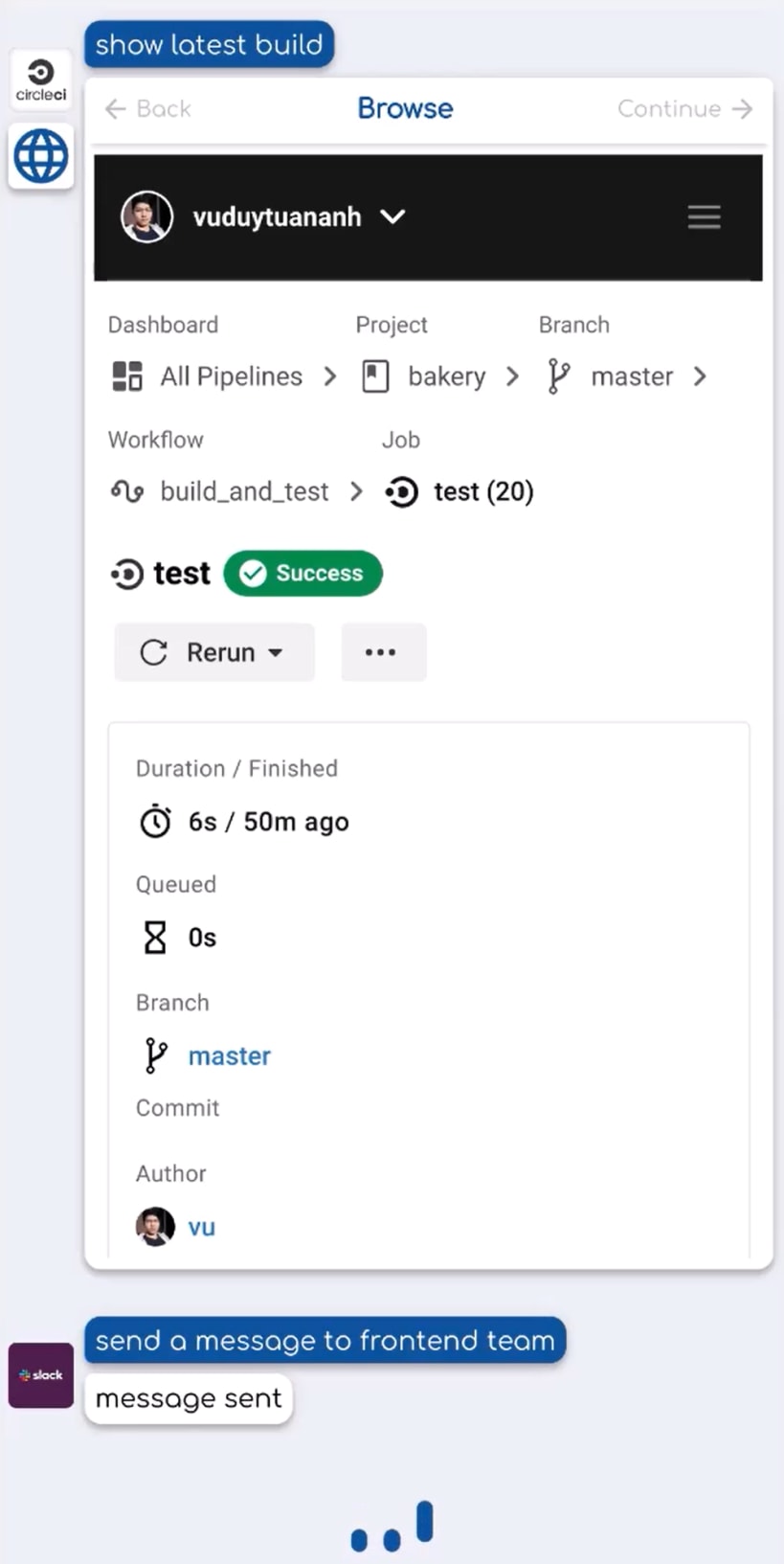Image resolution: width=784 pixels, height=1564 pixels.
Task: Click the Slack app icon
Action: [41, 1374]
